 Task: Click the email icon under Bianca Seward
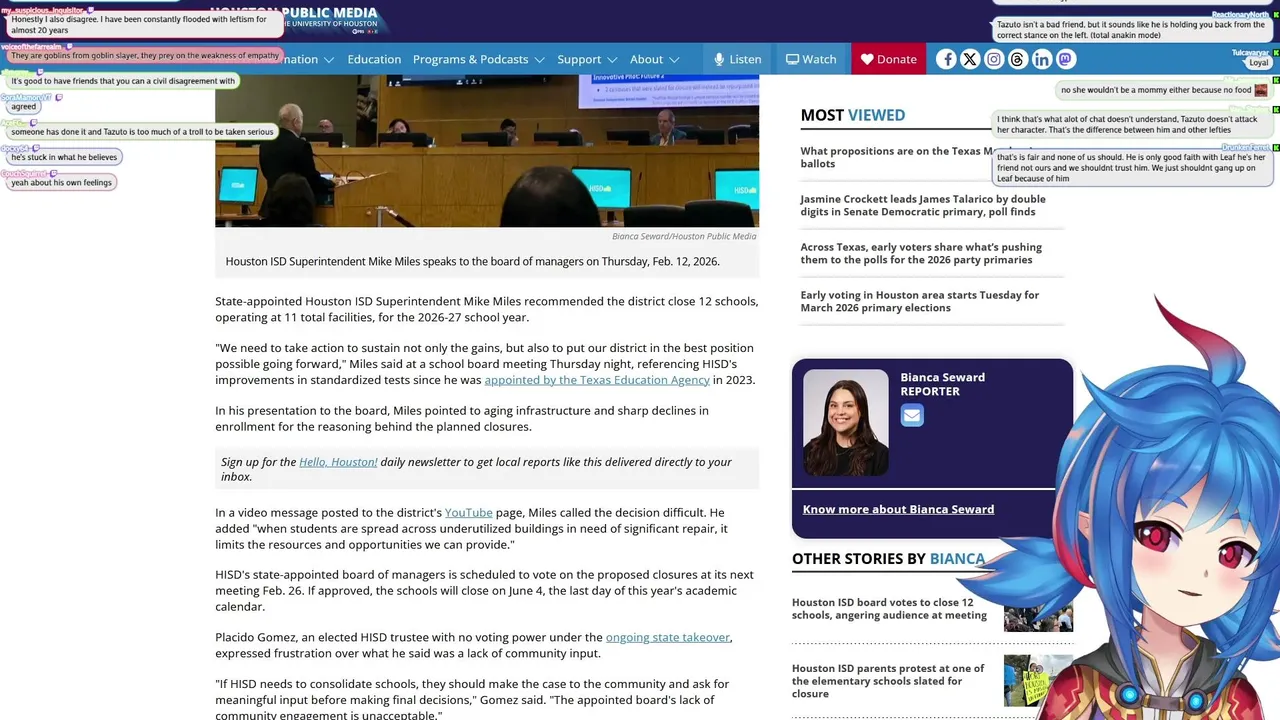912,415
